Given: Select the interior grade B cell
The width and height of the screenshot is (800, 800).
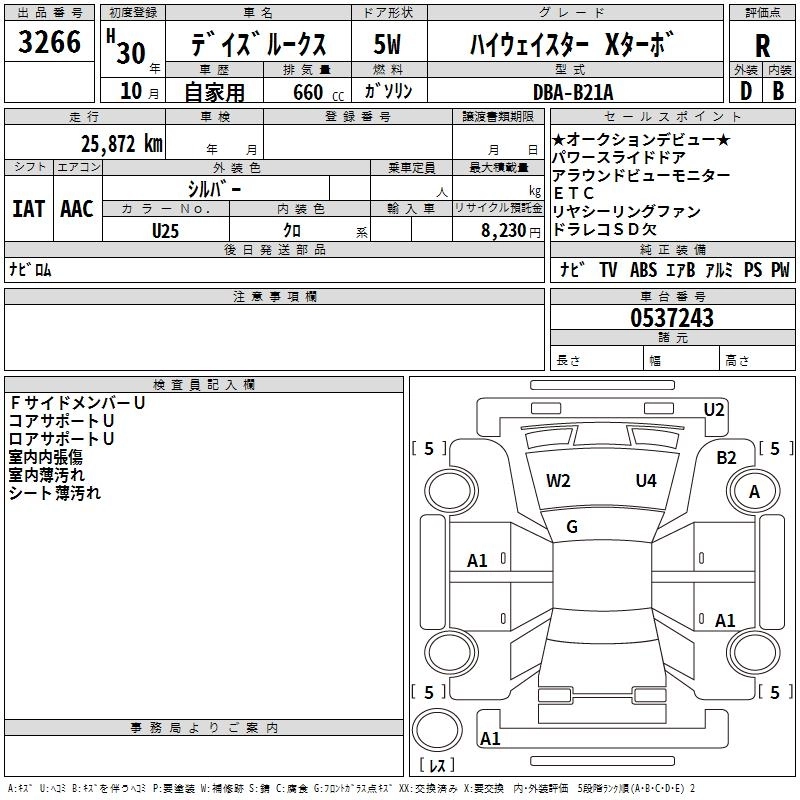Looking at the screenshot, I should tap(778, 90).
